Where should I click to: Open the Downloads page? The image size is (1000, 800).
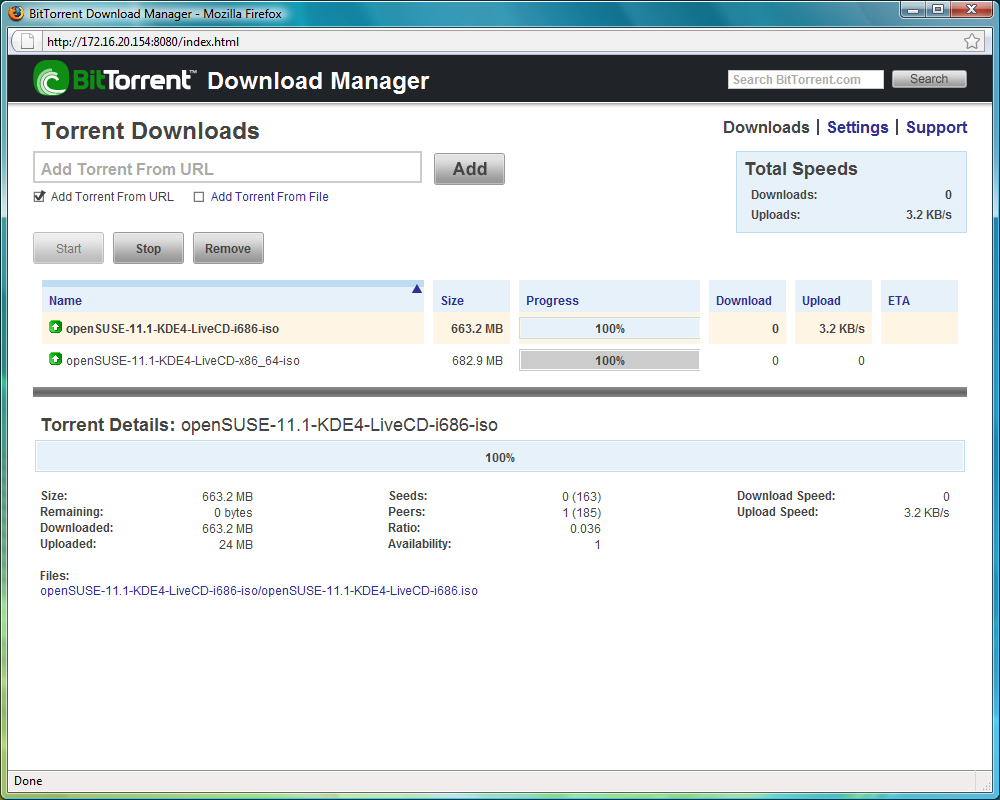click(766, 128)
